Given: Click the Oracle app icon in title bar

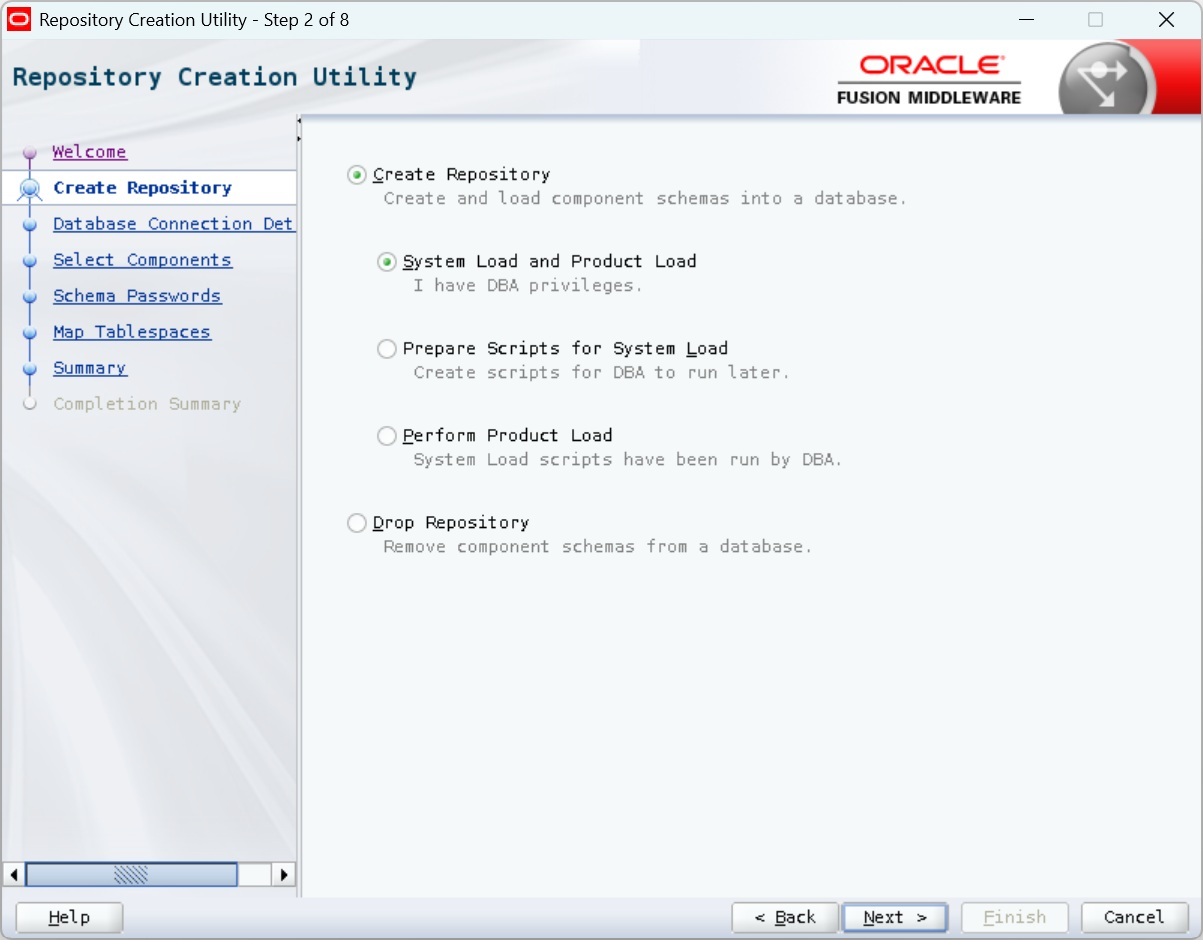Looking at the screenshot, I should click(x=19, y=20).
